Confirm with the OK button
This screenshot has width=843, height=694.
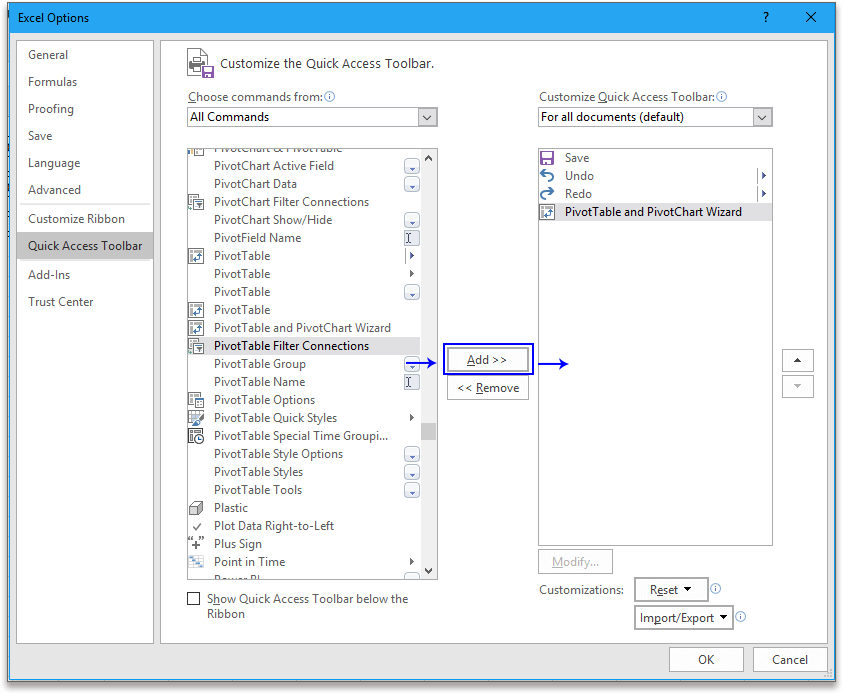click(706, 660)
